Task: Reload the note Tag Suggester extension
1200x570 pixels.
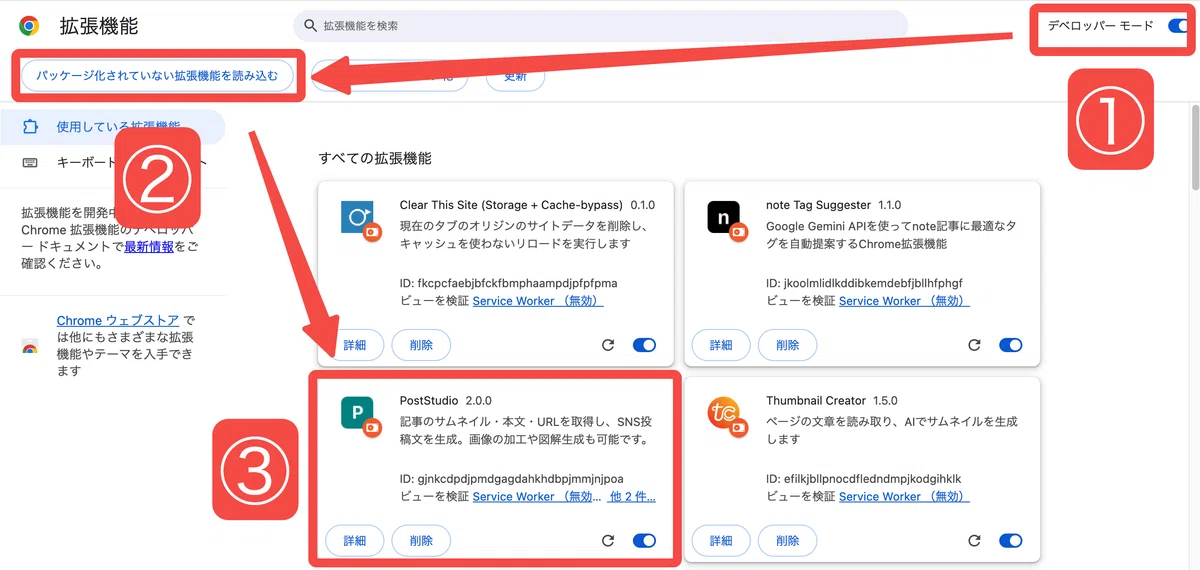Action: [x=974, y=345]
